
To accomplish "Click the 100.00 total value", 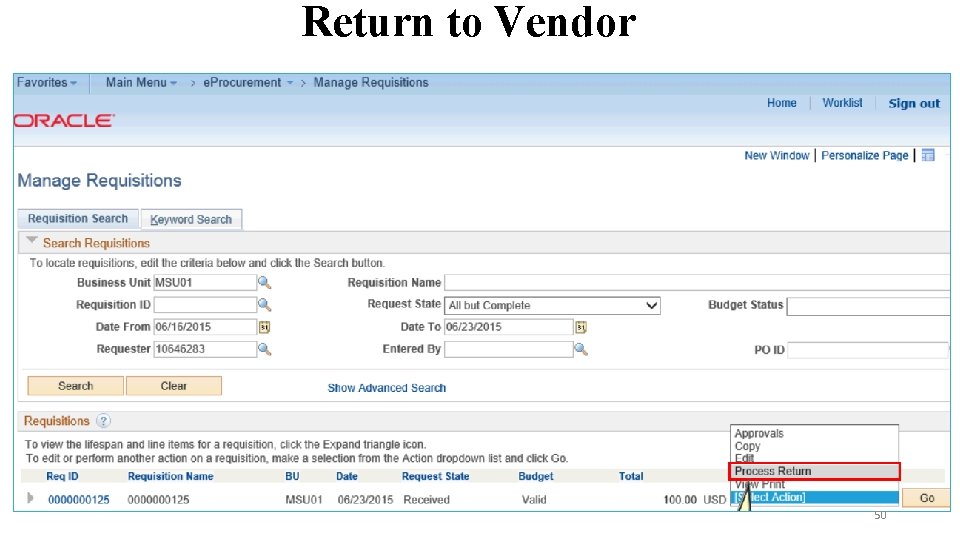I will 680,500.
